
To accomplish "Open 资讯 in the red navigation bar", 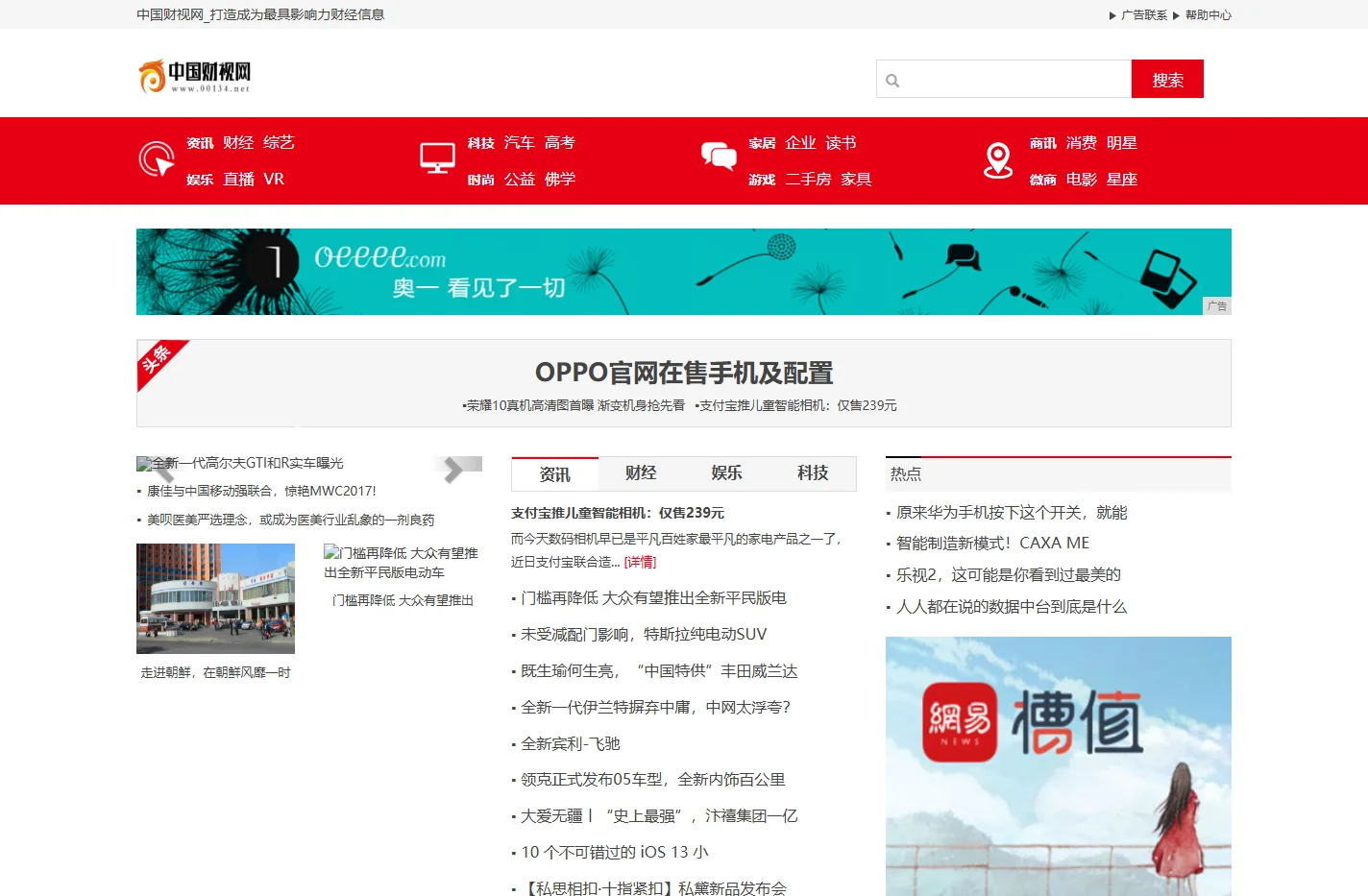I will (200, 143).
